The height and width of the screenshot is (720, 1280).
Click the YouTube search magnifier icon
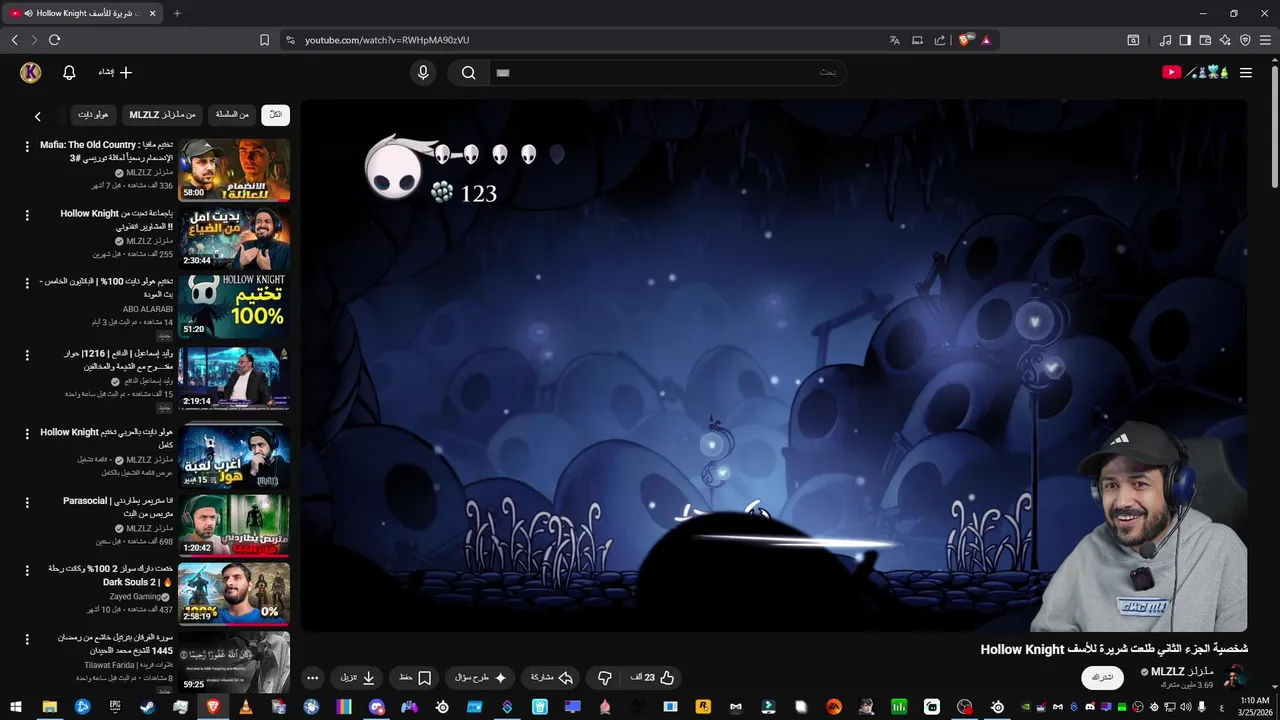468,72
